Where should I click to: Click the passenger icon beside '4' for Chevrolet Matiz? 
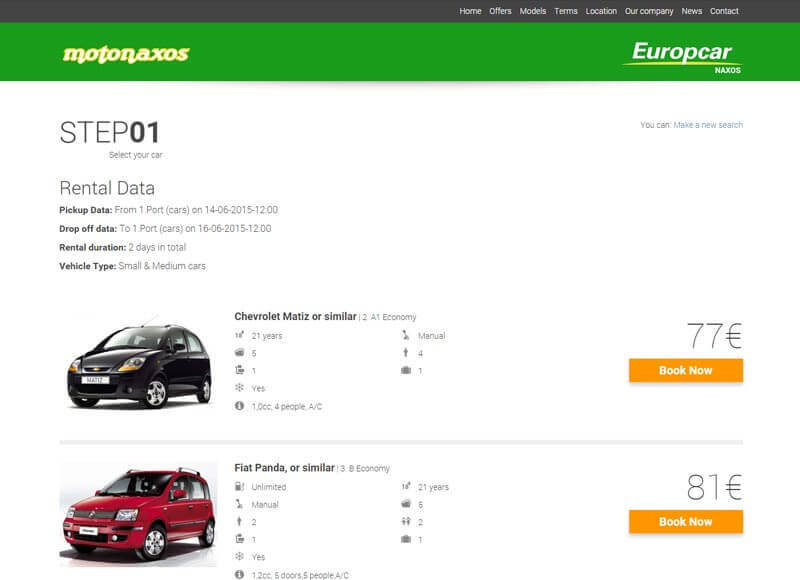pyautogui.click(x=406, y=352)
